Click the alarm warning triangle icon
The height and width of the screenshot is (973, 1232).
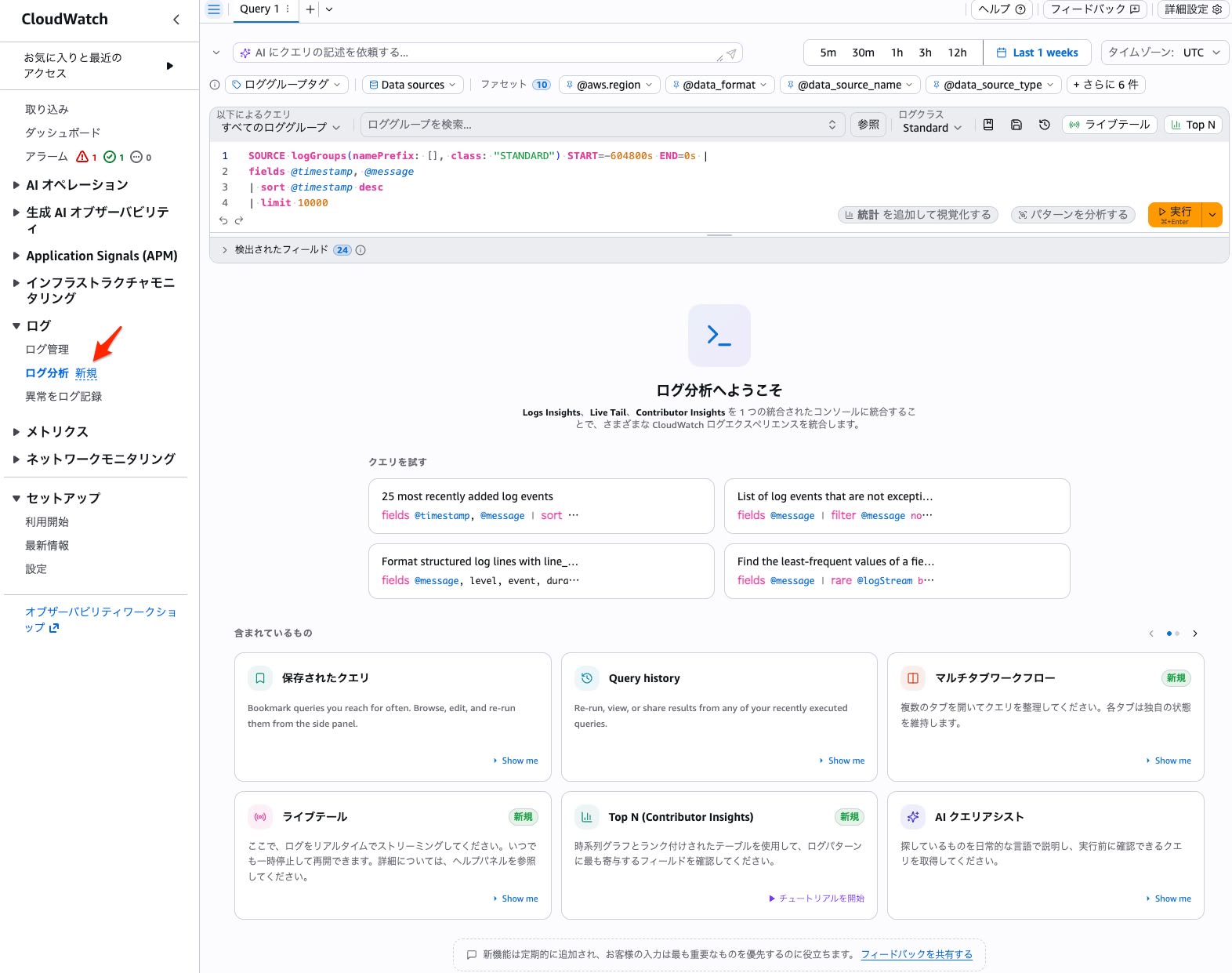coord(82,157)
